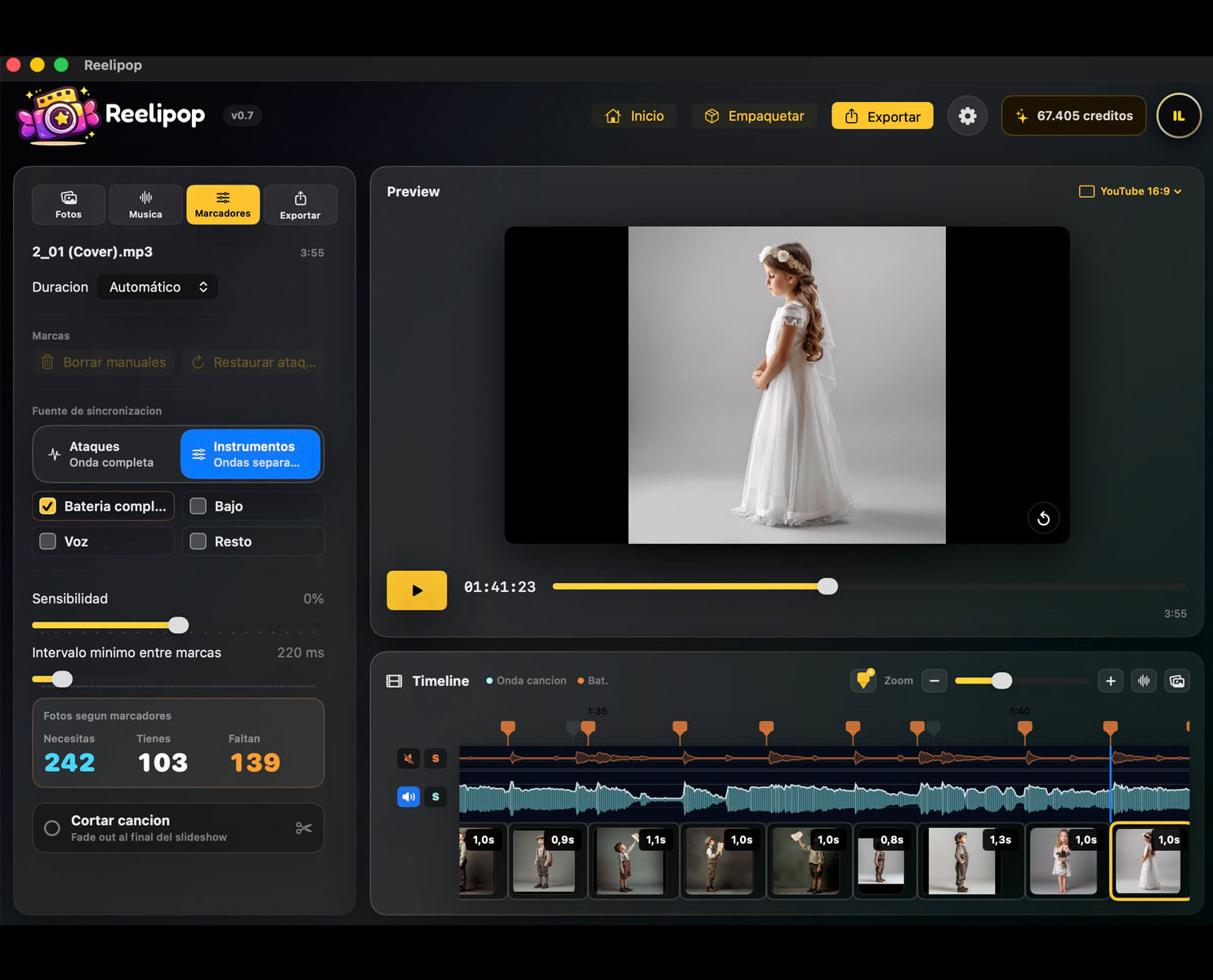Select the 1,3s photo thumbnail
1213x980 pixels.
pyautogui.click(x=971, y=861)
